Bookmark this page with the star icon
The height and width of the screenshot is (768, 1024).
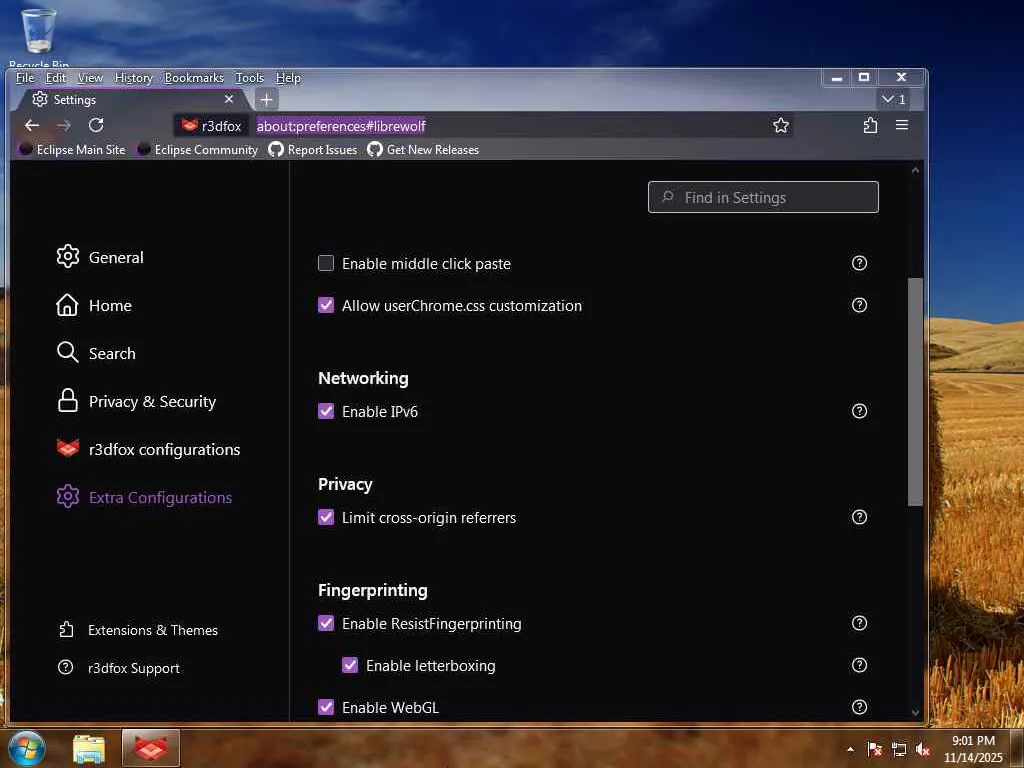tap(781, 125)
